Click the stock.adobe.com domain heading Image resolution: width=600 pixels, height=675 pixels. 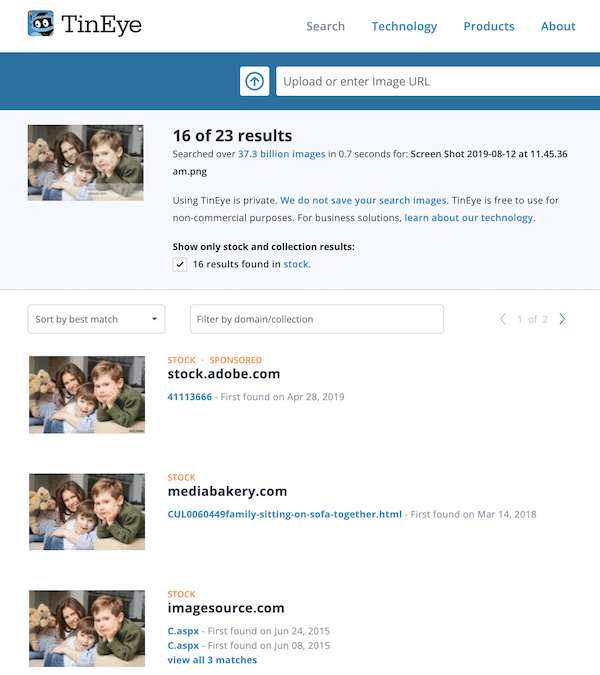click(x=224, y=374)
